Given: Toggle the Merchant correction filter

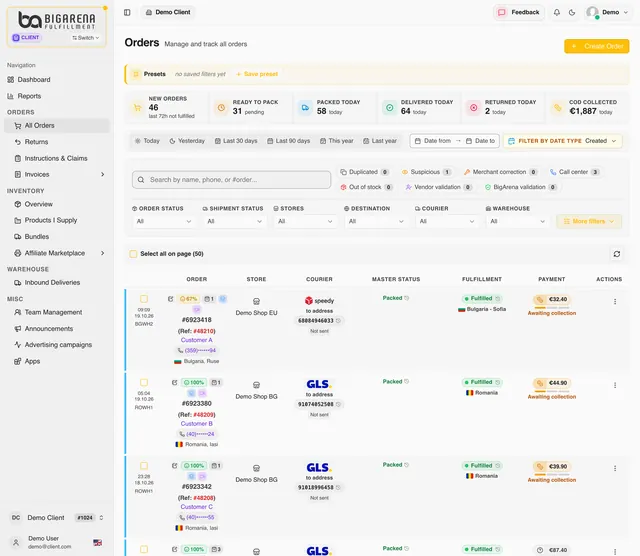Looking at the screenshot, I should [x=500, y=172].
